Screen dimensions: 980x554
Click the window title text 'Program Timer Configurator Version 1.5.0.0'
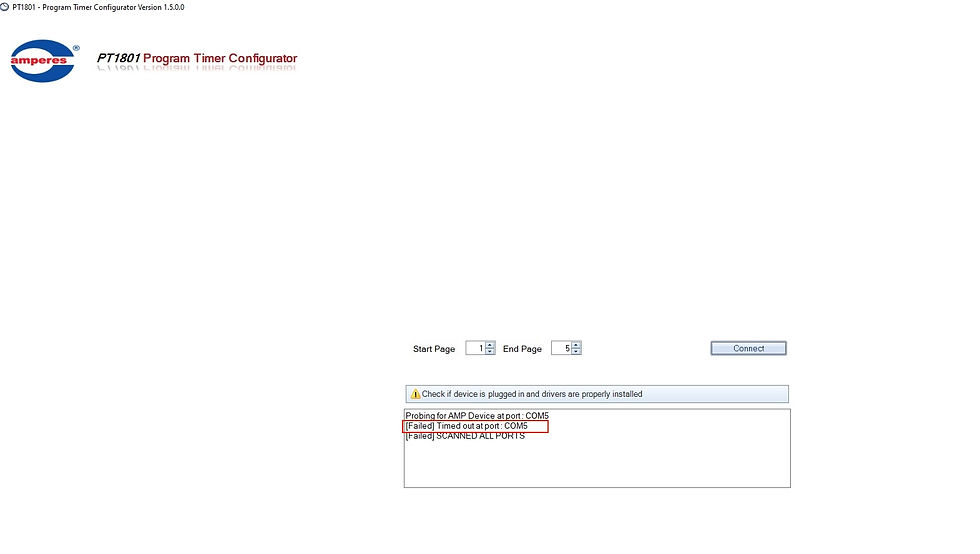click(113, 8)
